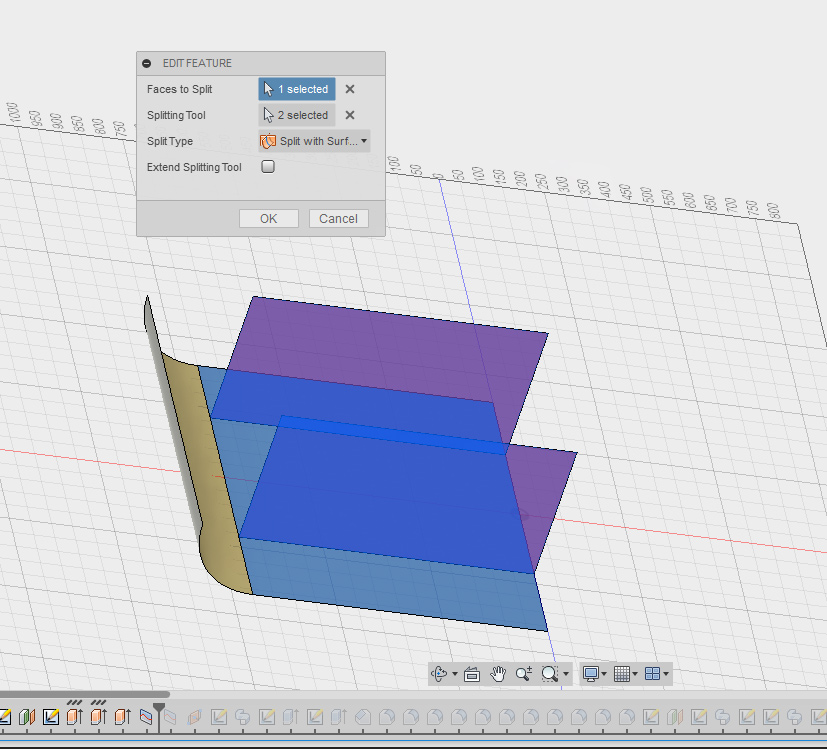Select the Zoom magnifier tool

click(x=523, y=674)
